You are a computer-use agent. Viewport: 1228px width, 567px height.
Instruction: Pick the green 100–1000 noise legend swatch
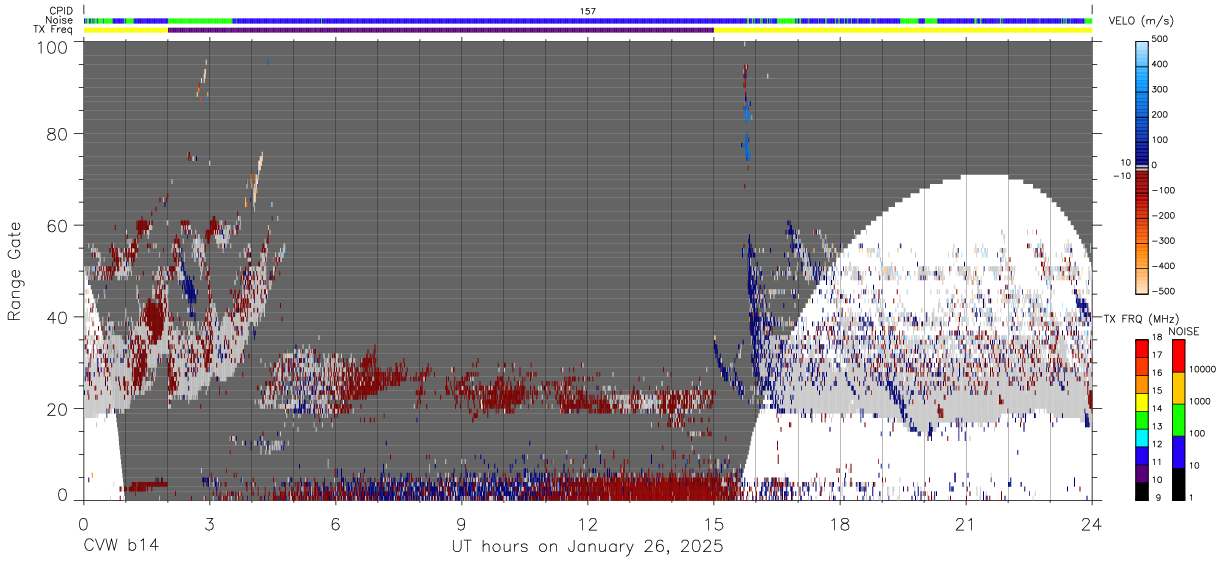[1177, 419]
